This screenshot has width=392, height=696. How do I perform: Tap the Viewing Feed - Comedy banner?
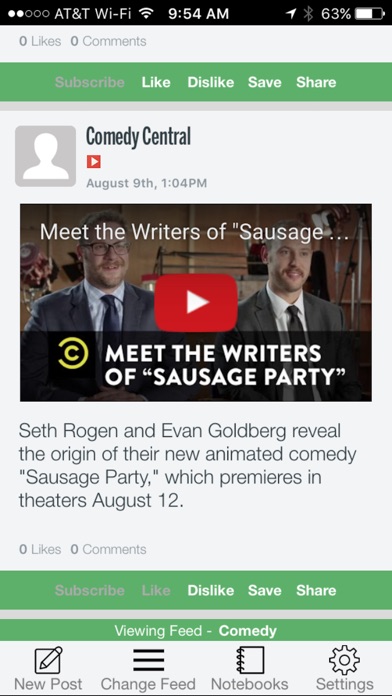196,630
